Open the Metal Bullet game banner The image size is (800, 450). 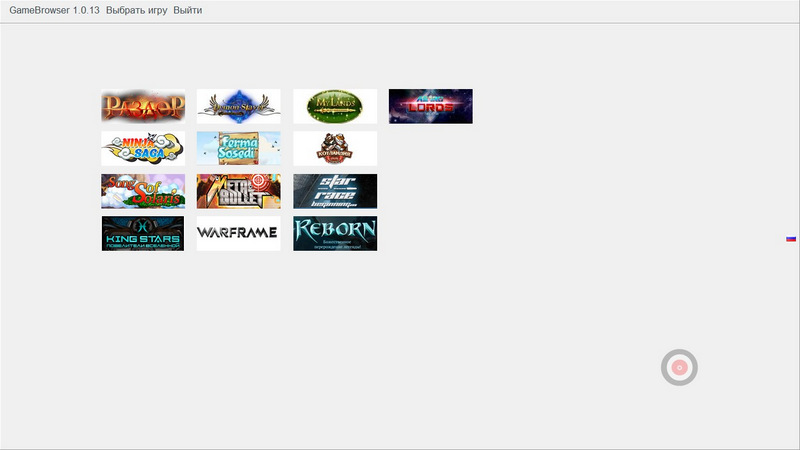[239, 191]
